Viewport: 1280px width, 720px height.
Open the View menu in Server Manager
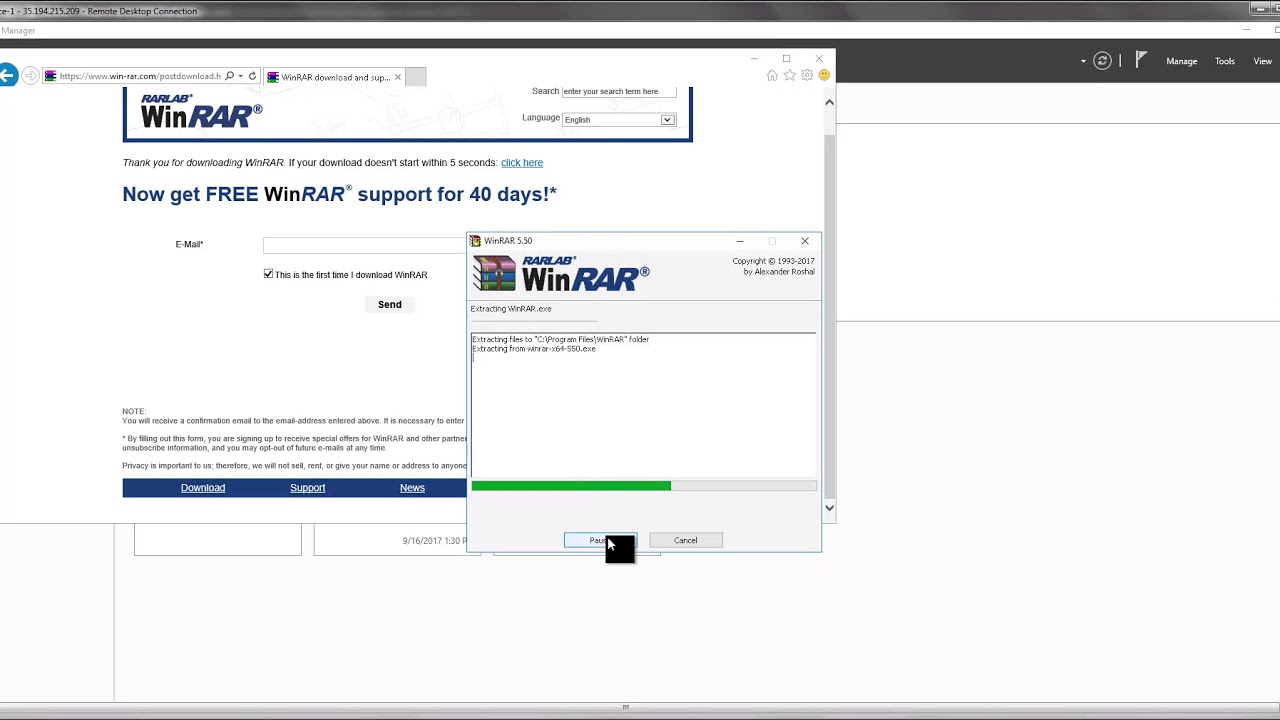1263,61
